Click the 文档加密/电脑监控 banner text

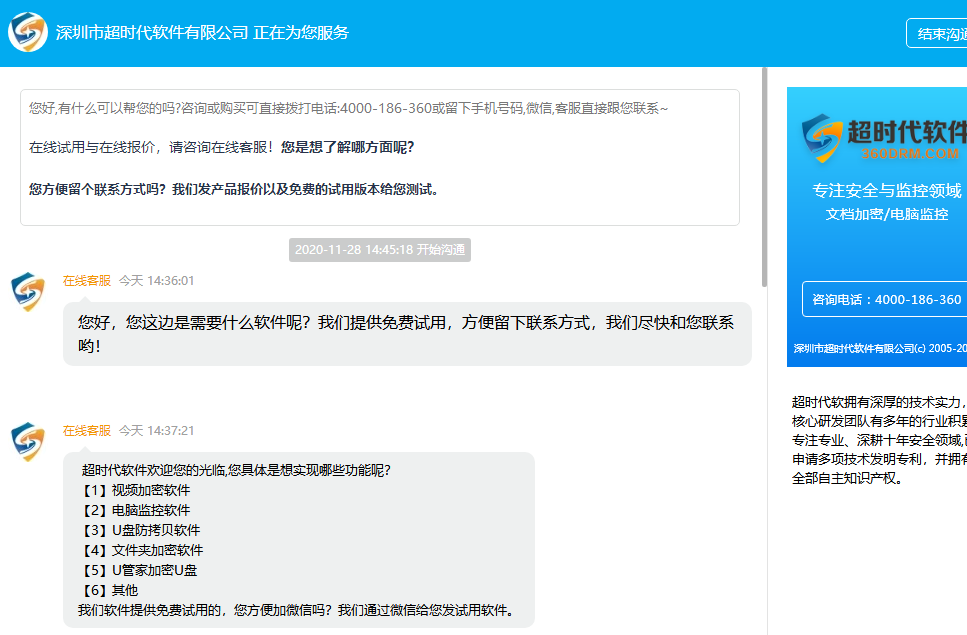pyautogui.click(x=886, y=214)
